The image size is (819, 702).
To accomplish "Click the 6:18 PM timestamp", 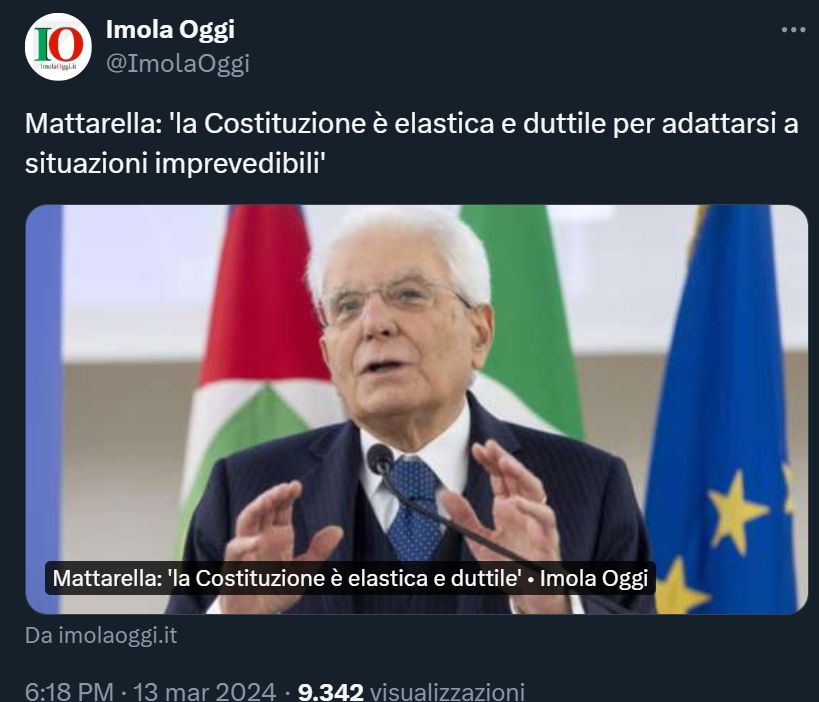I will point(69,692).
